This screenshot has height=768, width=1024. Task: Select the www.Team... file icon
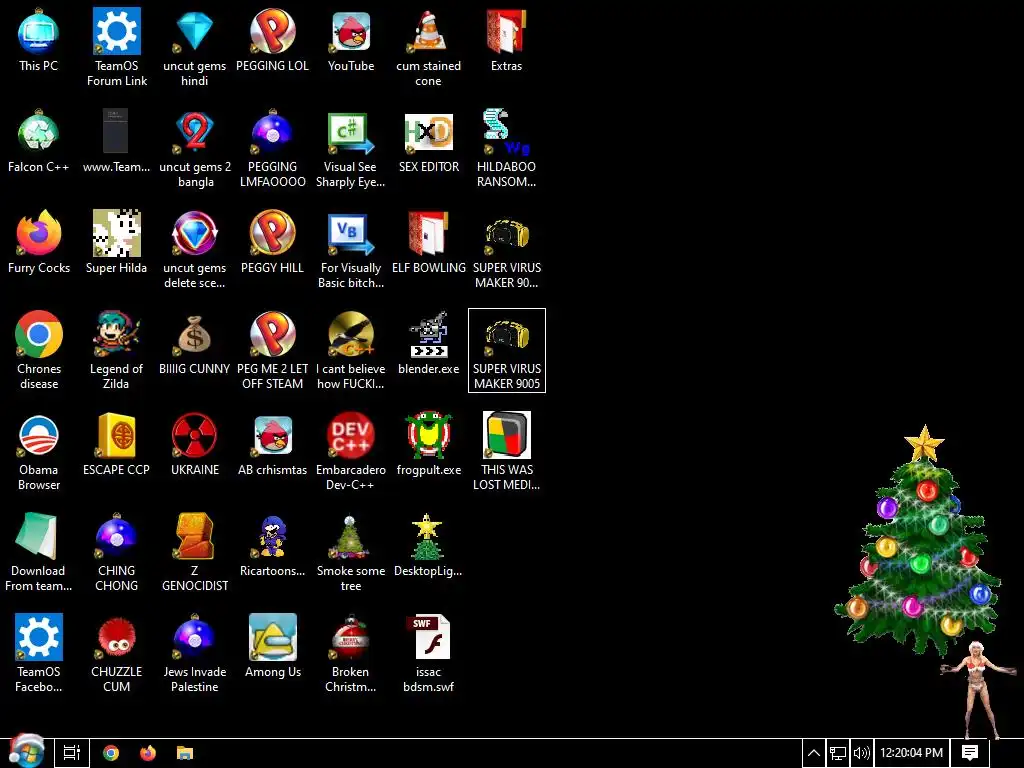pyautogui.click(x=116, y=141)
